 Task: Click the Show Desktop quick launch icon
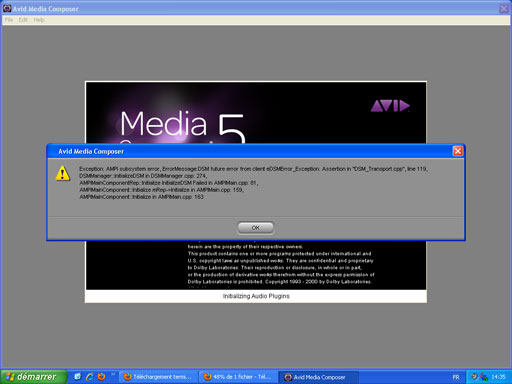78,377
